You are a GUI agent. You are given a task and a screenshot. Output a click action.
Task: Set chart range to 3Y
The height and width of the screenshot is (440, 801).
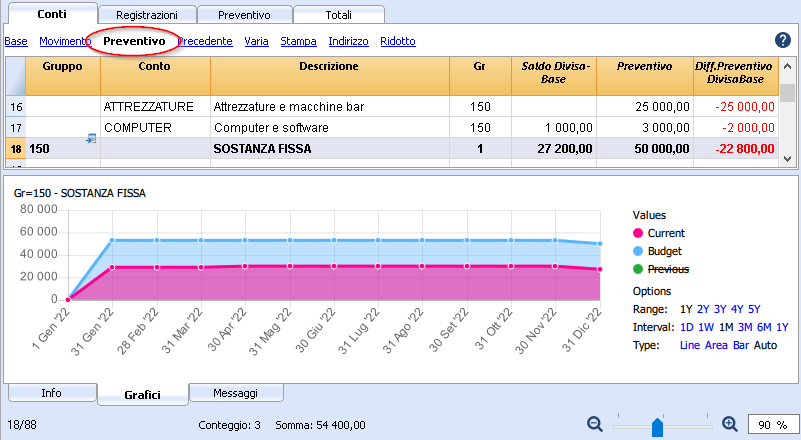tap(720, 309)
